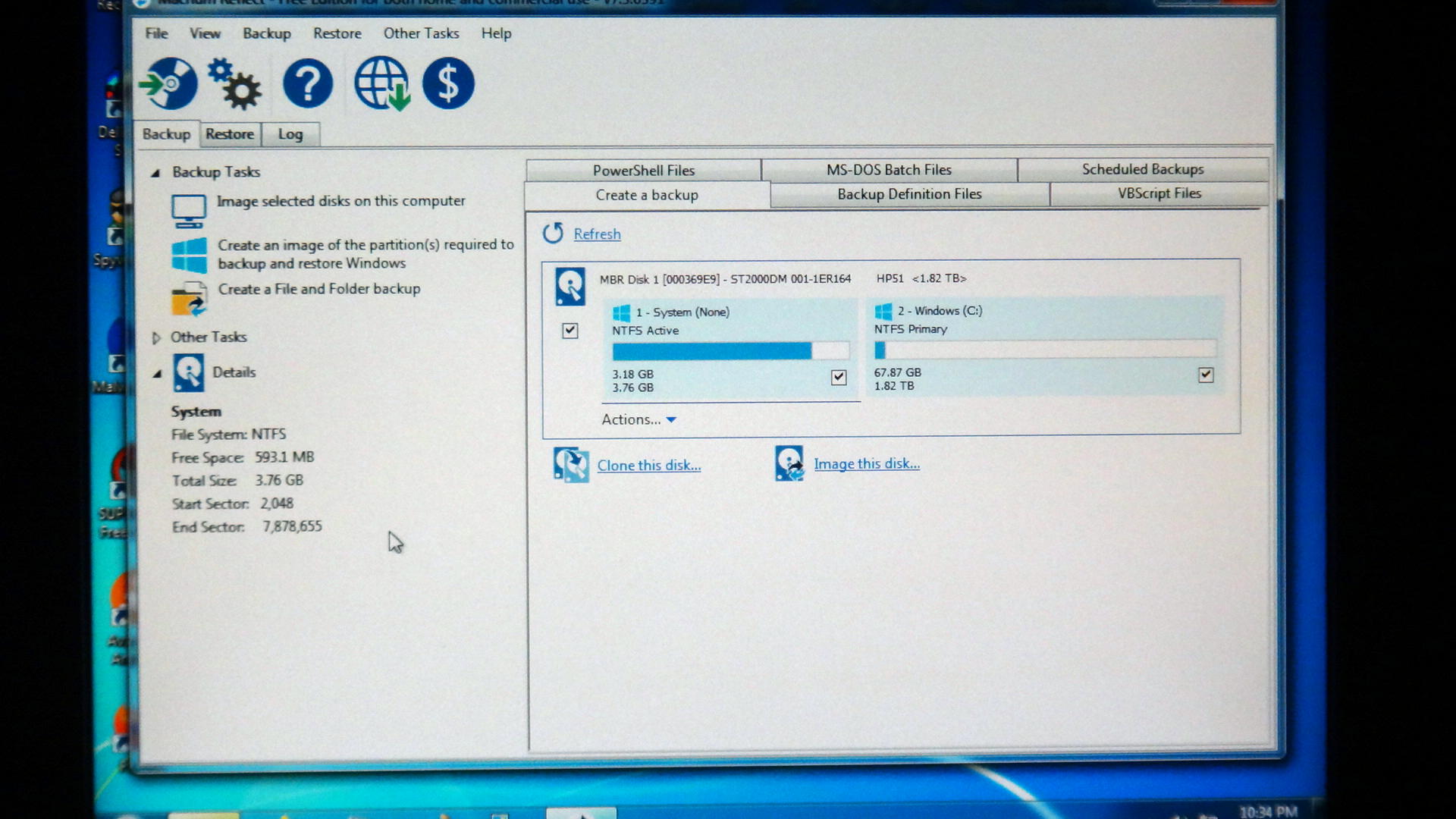1456x819 pixels.
Task: Click the Refresh circular arrow icon
Action: pyautogui.click(x=553, y=233)
